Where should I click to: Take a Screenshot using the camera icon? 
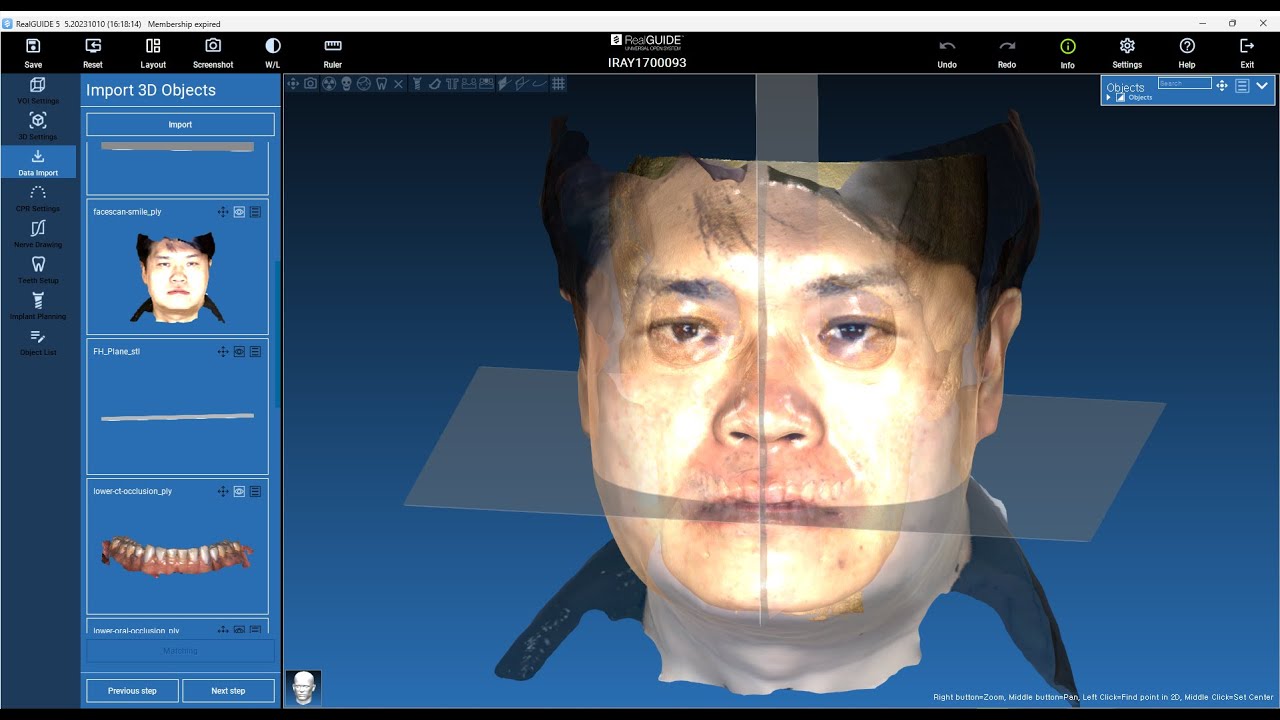click(213, 46)
